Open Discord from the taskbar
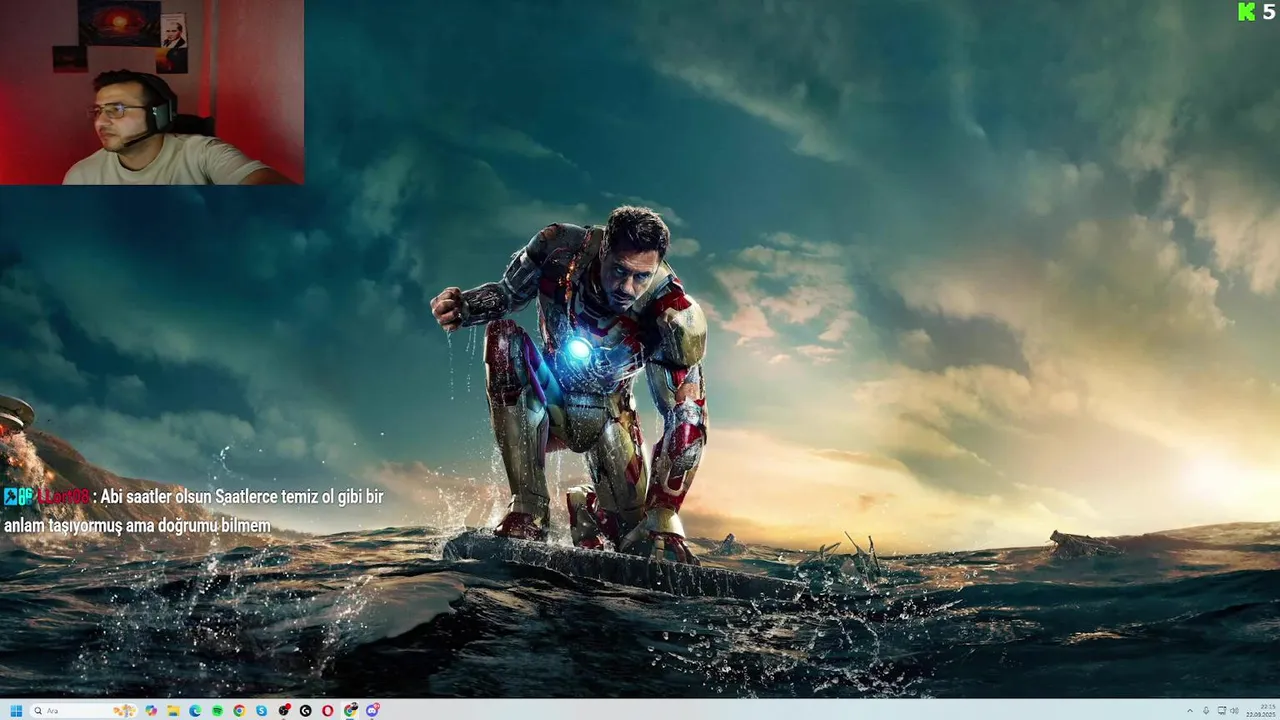This screenshot has height=720, width=1280. coord(372,711)
